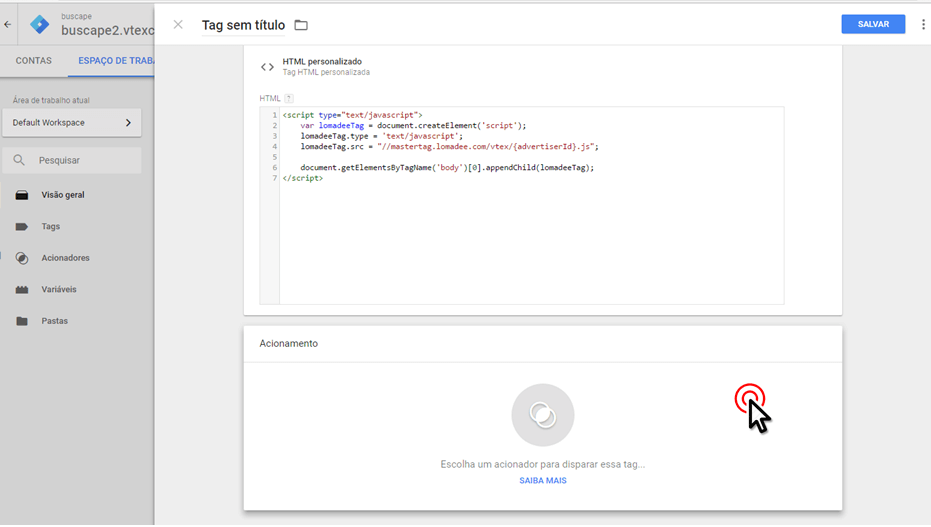
Task: Open Visão geral in sidebar
Action: pyautogui.click(x=63, y=195)
